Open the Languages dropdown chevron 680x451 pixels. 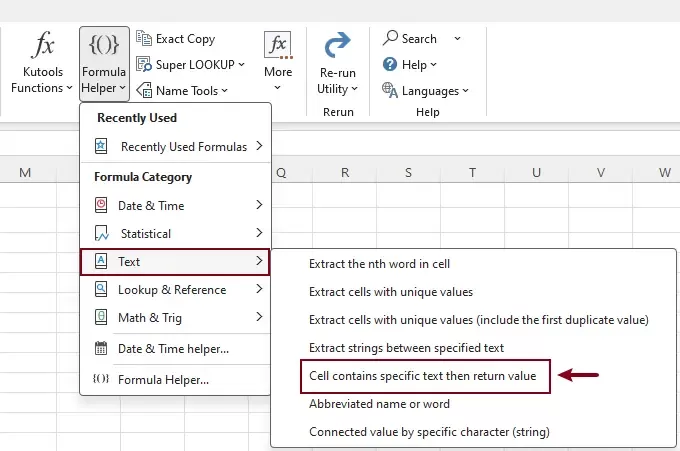click(465, 91)
